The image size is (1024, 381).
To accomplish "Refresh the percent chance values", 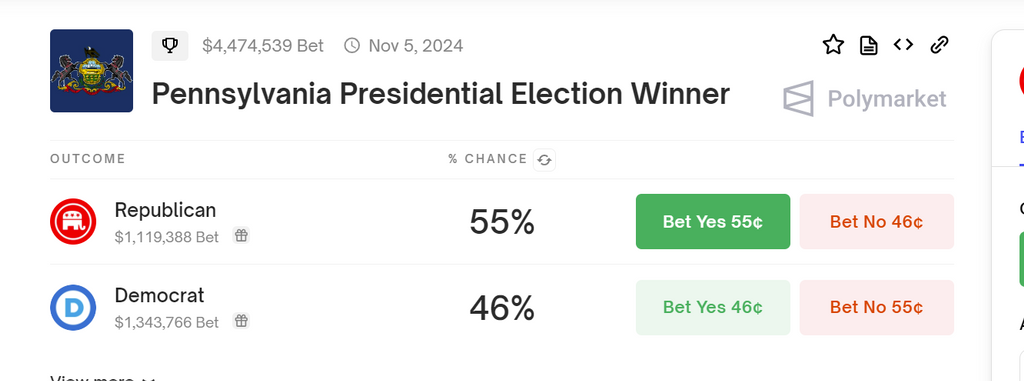I will (544, 159).
